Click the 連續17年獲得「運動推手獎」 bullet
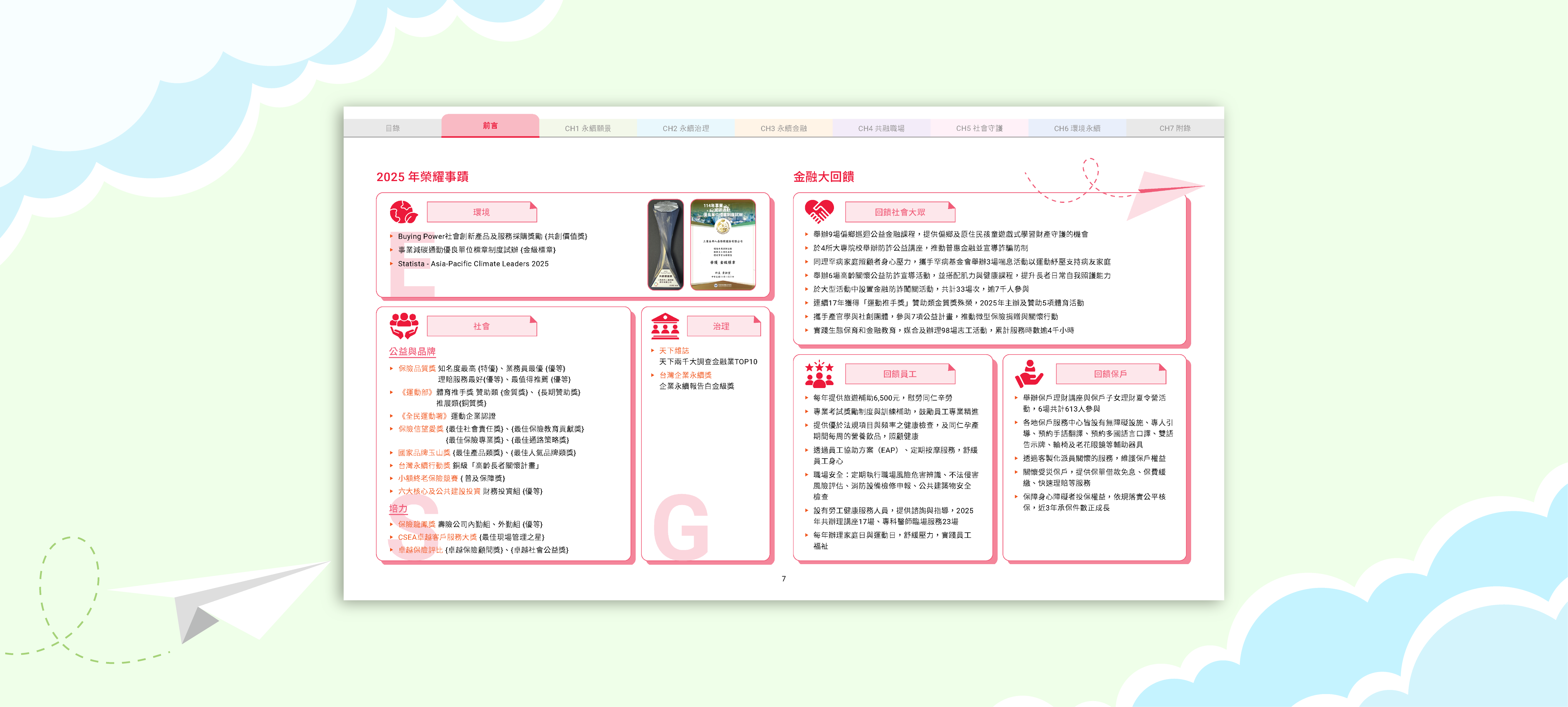The image size is (1568, 707). point(948,303)
